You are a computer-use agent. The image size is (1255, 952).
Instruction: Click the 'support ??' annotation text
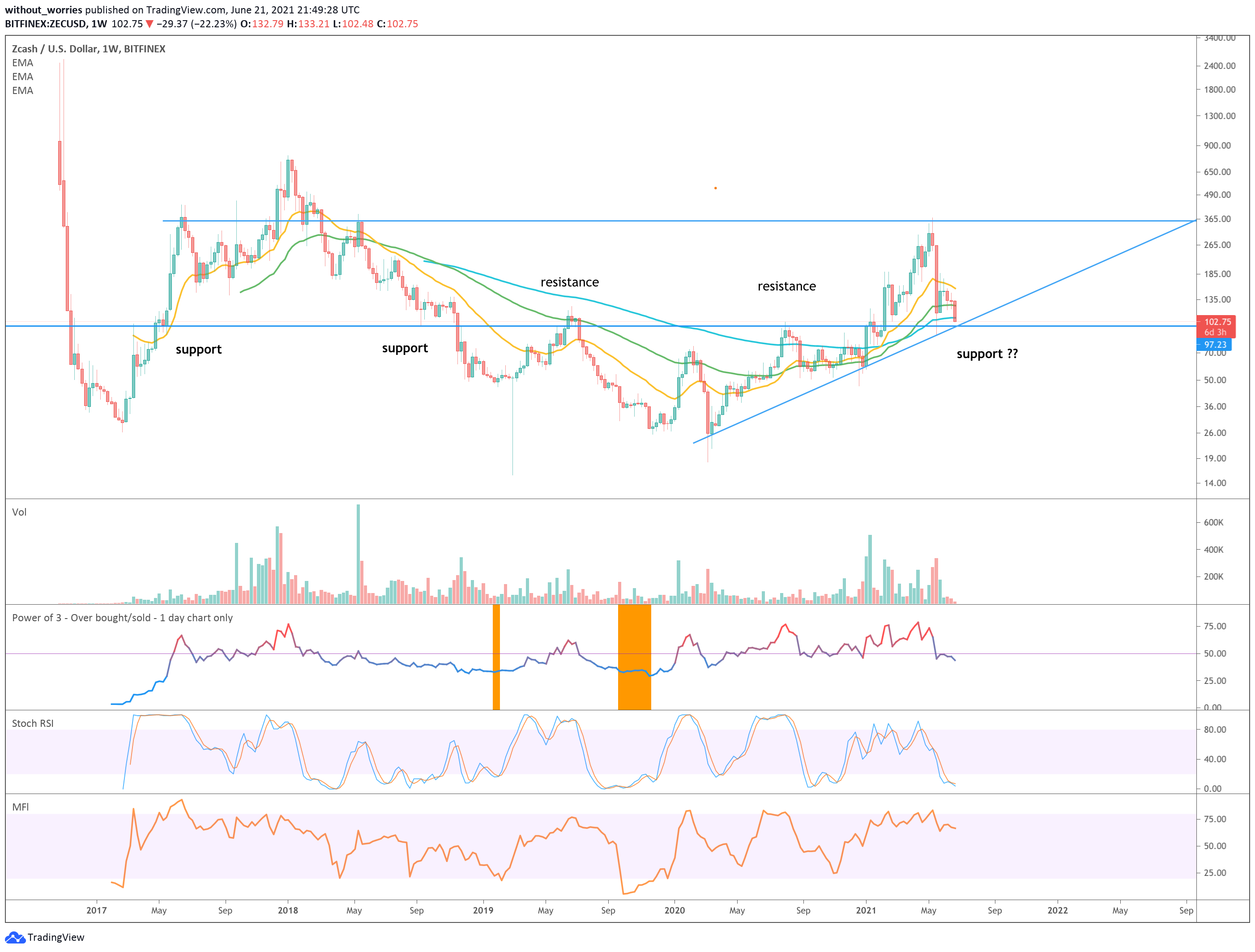tap(987, 354)
